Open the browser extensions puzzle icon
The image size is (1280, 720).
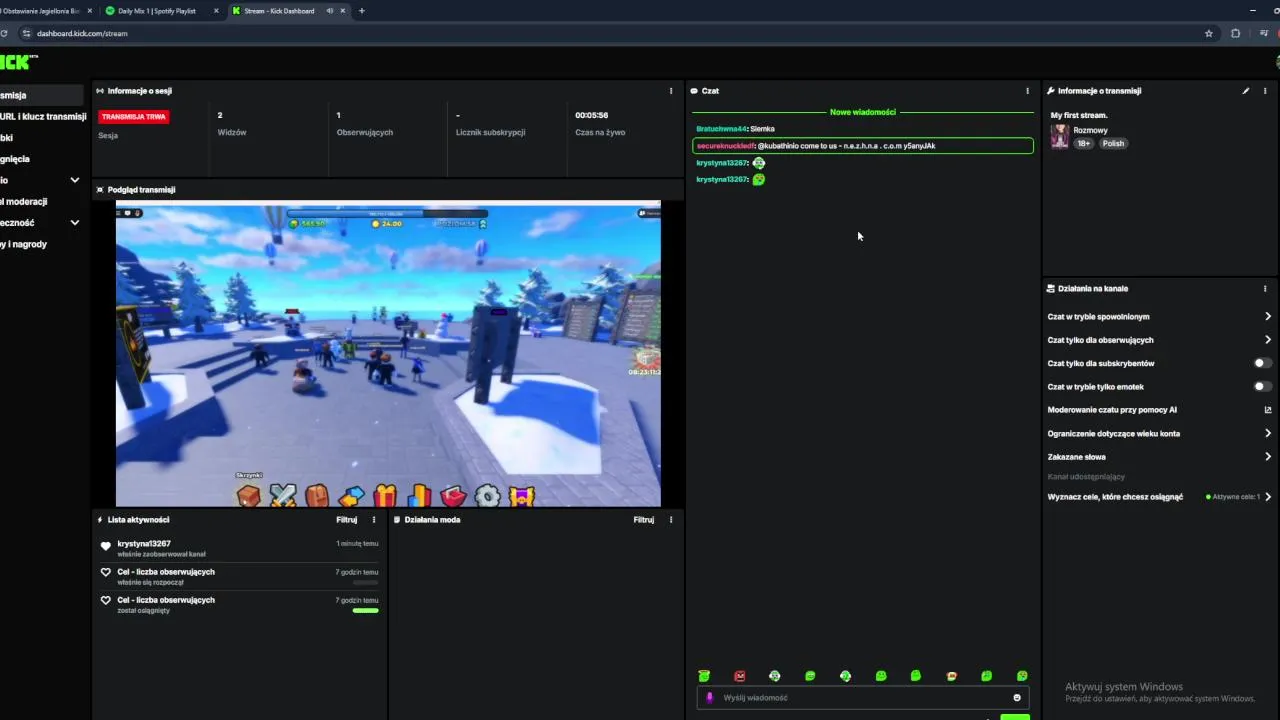pyautogui.click(x=1236, y=33)
